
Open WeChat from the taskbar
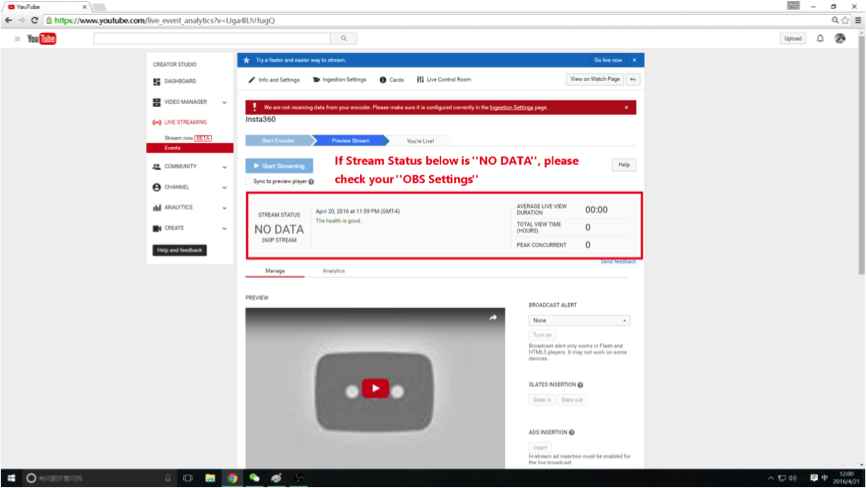[254, 478]
